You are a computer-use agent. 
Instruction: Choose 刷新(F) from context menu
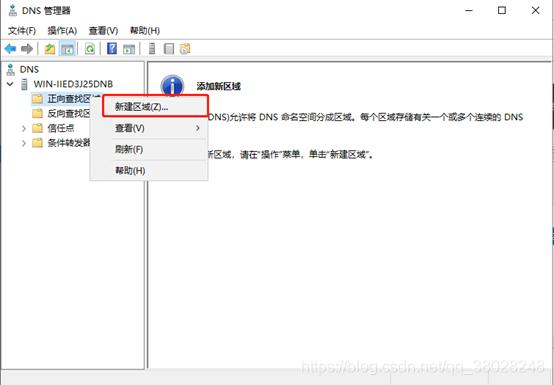click(x=149, y=149)
